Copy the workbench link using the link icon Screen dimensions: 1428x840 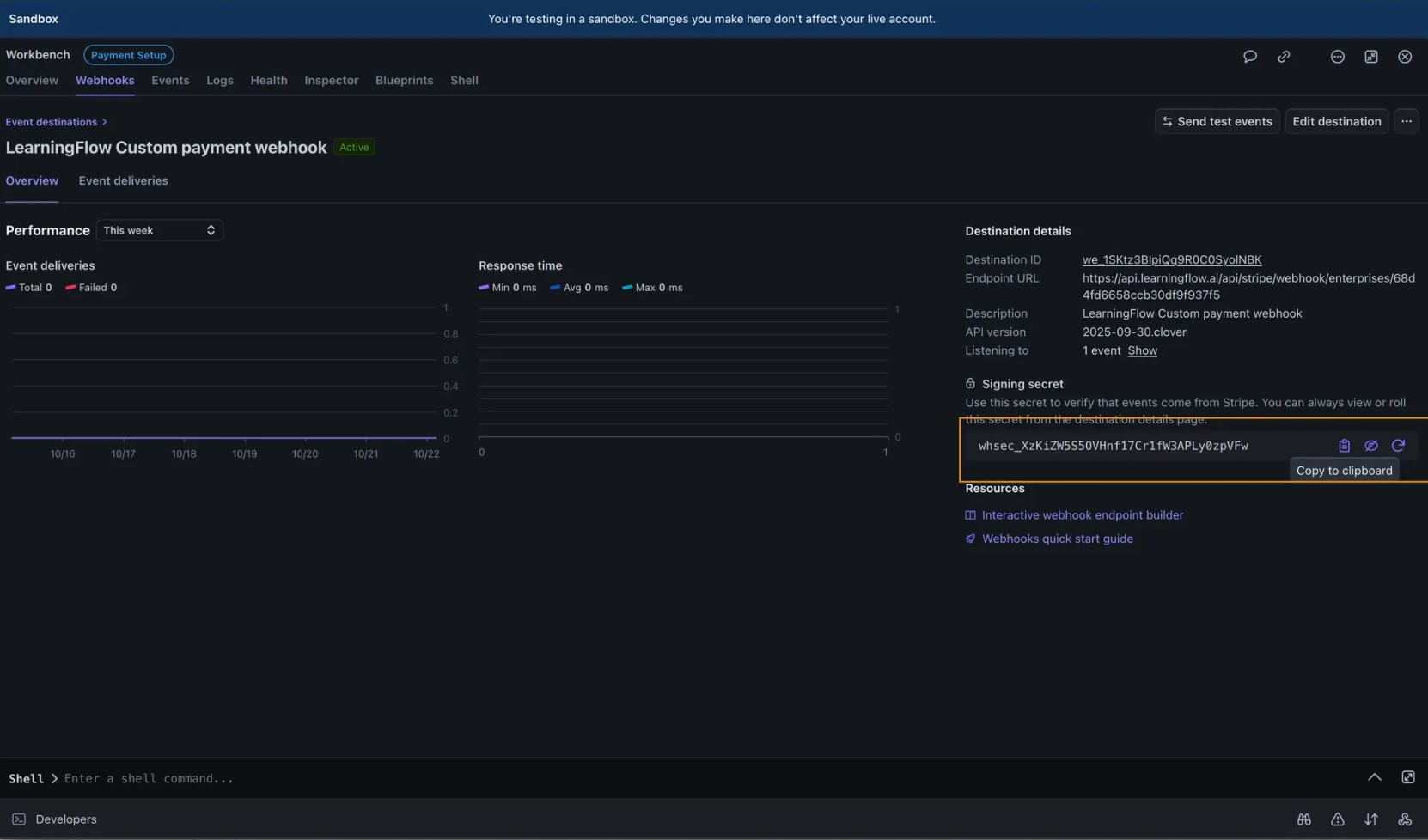(1284, 56)
